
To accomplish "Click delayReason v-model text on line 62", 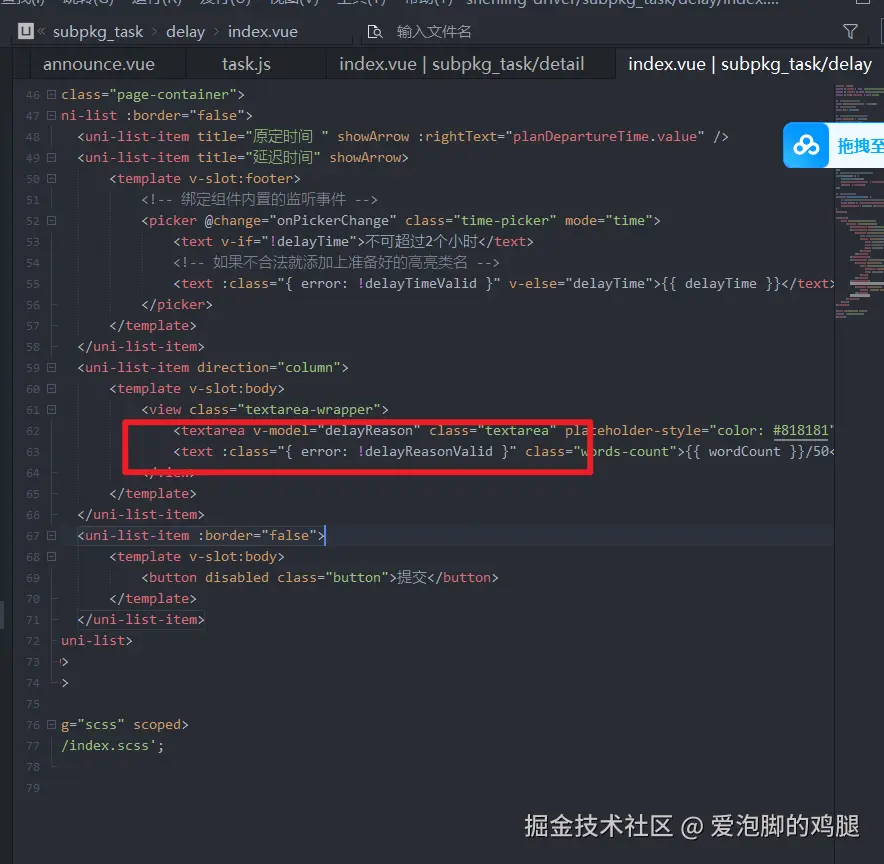I will (x=369, y=431).
